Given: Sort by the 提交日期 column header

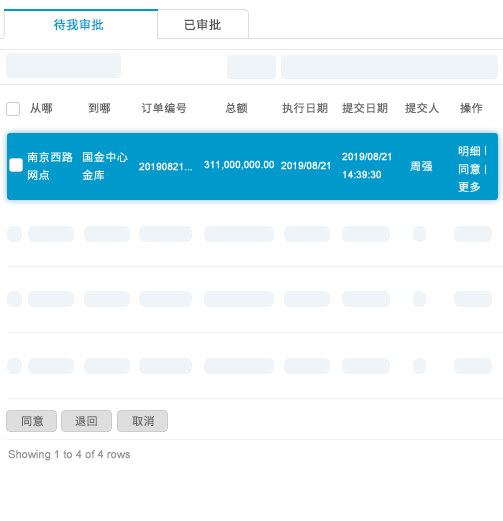Looking at the screenshot, I should click(x=365, y=108).
